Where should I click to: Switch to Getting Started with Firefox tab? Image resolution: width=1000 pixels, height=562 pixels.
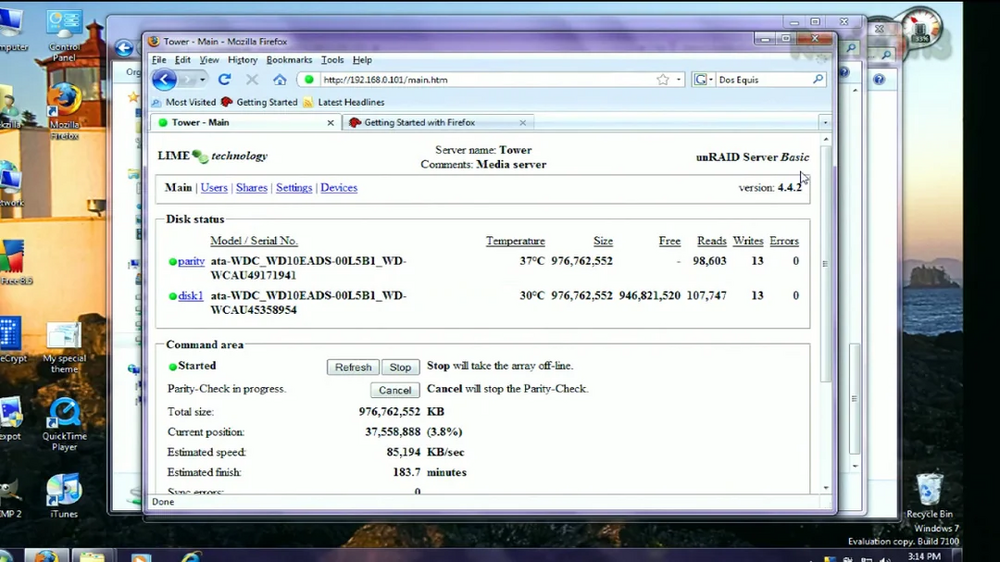(x=438, y=122)
